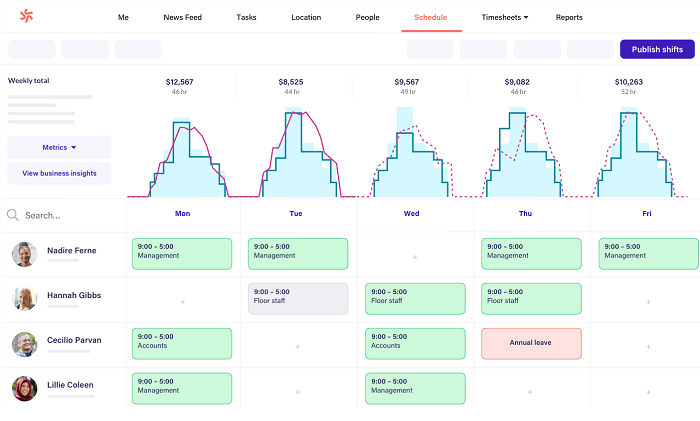The width and height of the screenshot is (700, 421).
Task: Click the Publish shifts button
Action: 657,49
